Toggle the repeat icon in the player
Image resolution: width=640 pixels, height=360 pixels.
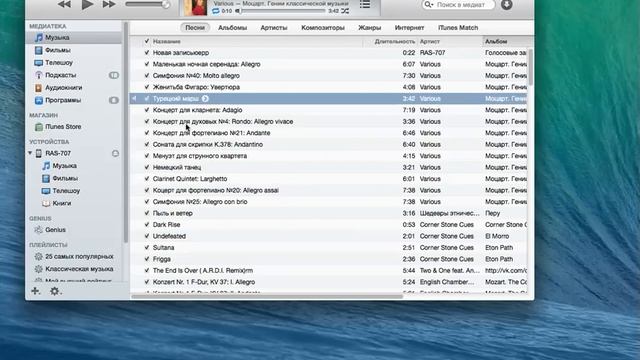[216, 11]
